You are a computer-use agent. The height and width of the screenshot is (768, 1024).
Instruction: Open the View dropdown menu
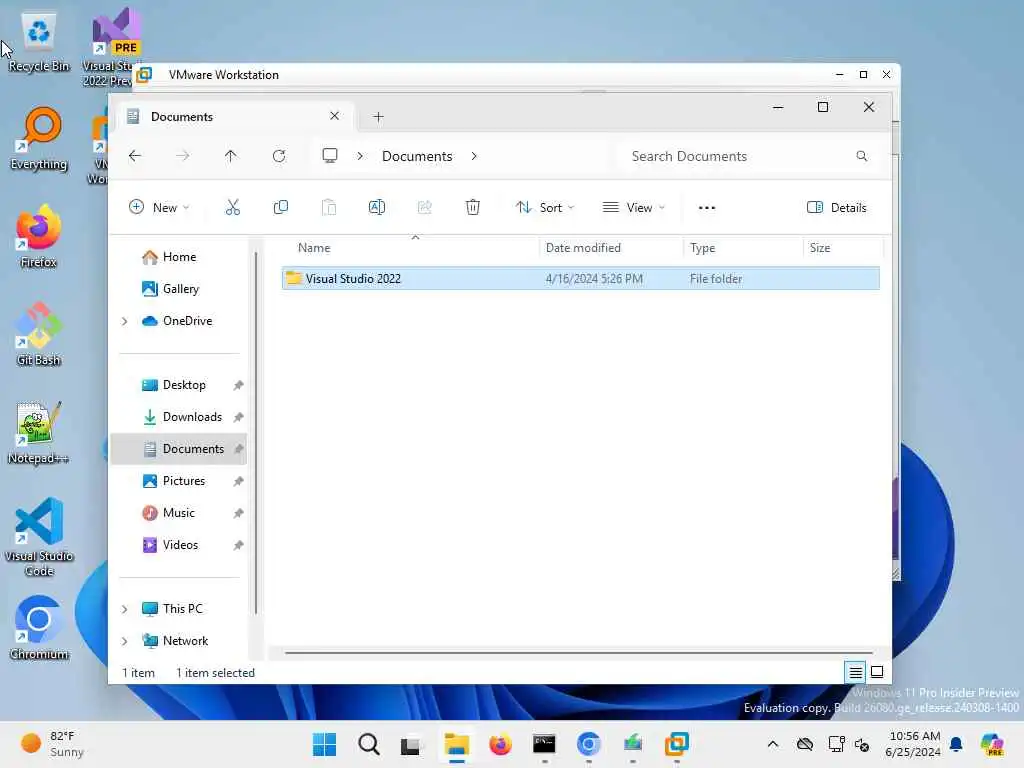pos(633,208)
